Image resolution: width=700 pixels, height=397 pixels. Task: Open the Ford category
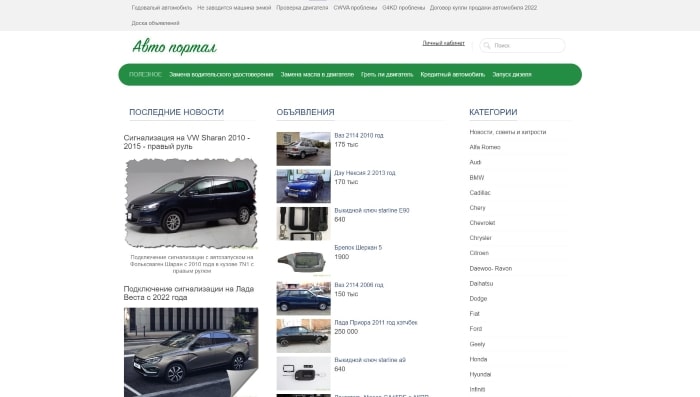(476, 329)
